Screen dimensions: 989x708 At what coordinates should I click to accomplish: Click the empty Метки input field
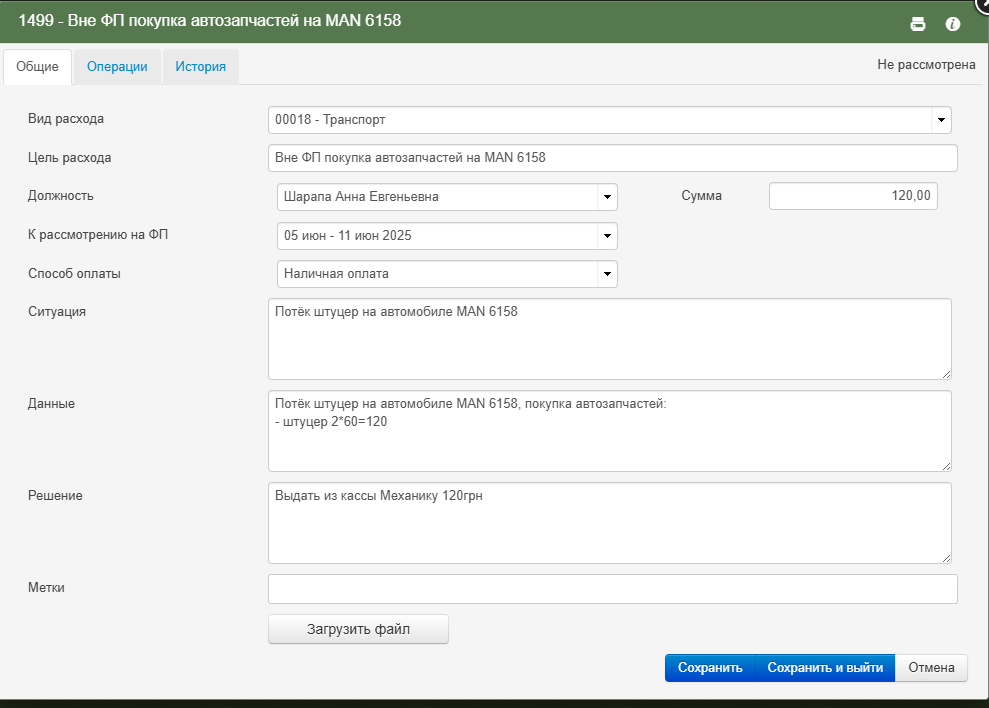[x=612, y=589]
